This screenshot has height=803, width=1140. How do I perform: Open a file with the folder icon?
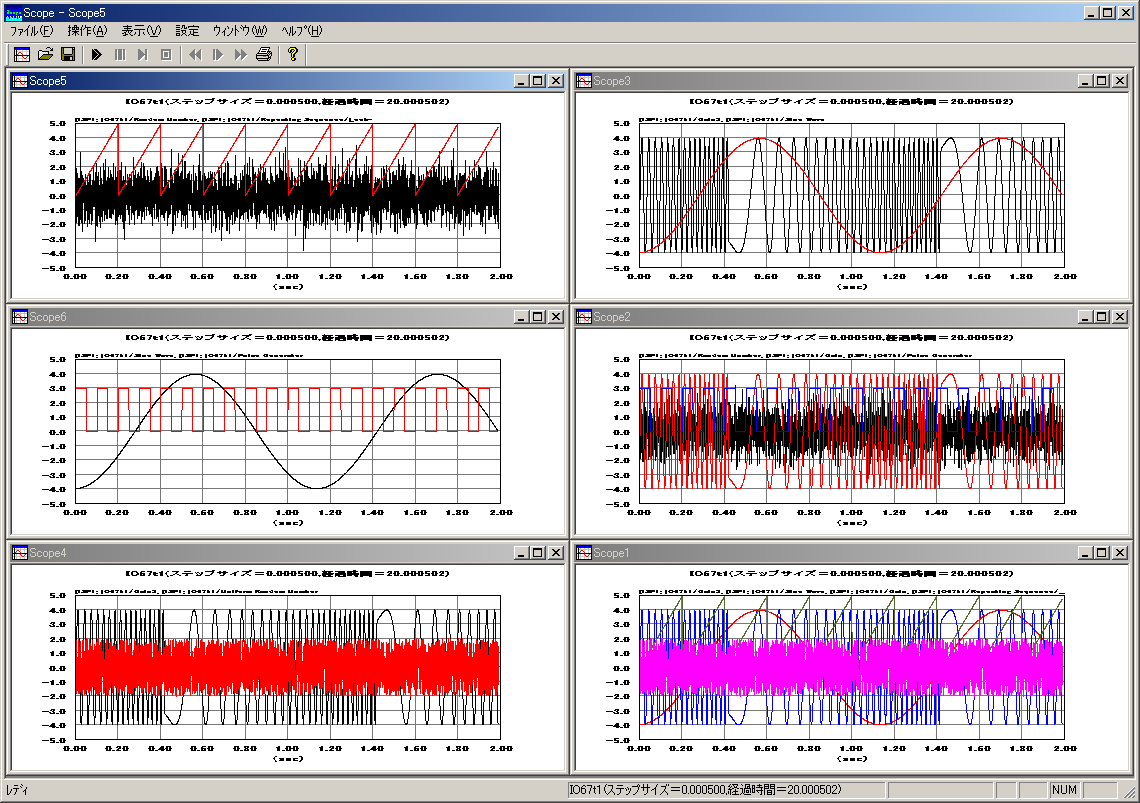45,54
